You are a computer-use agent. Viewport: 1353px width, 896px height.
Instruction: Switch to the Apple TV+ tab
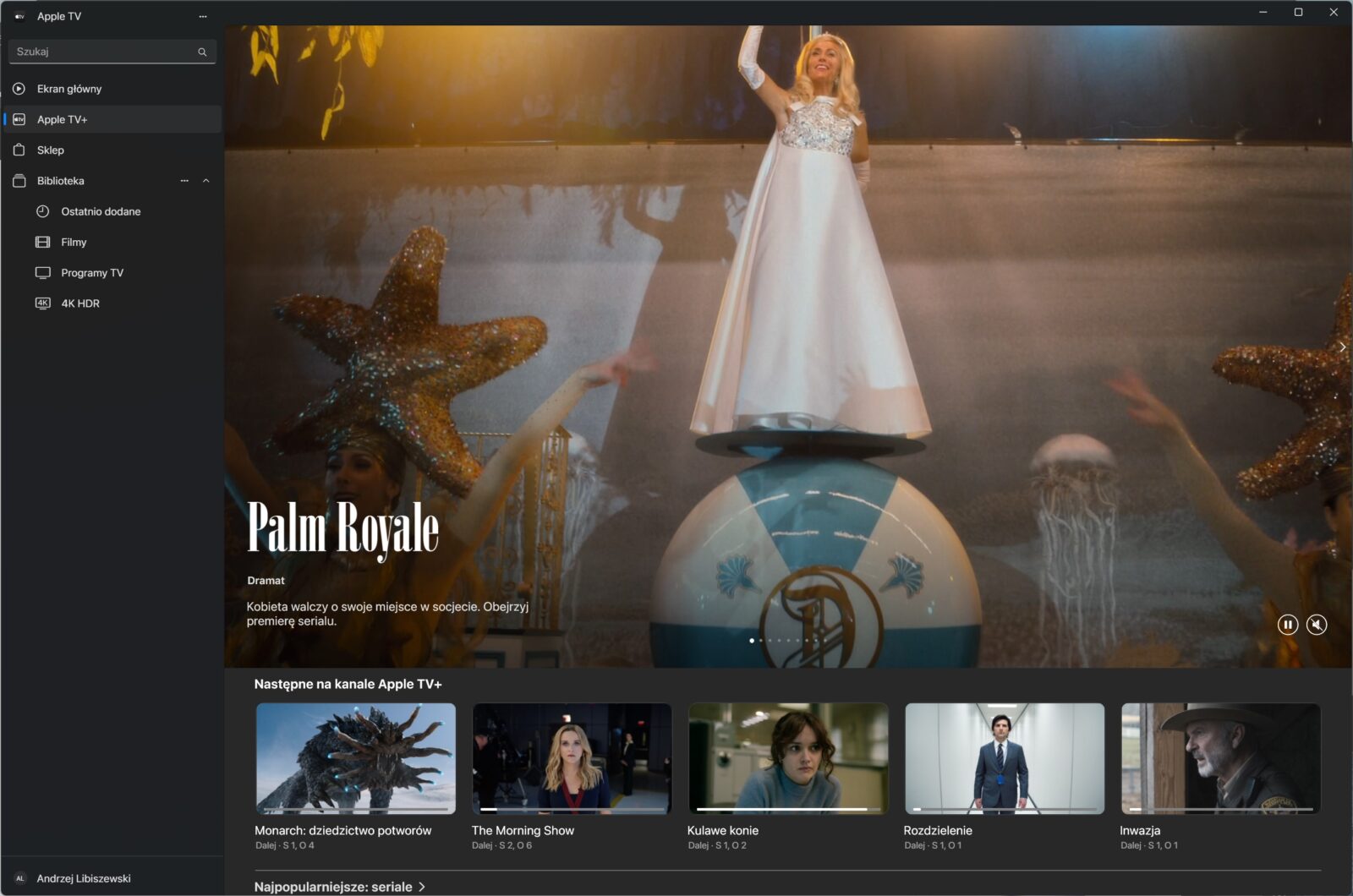click(x=62, y=120)
